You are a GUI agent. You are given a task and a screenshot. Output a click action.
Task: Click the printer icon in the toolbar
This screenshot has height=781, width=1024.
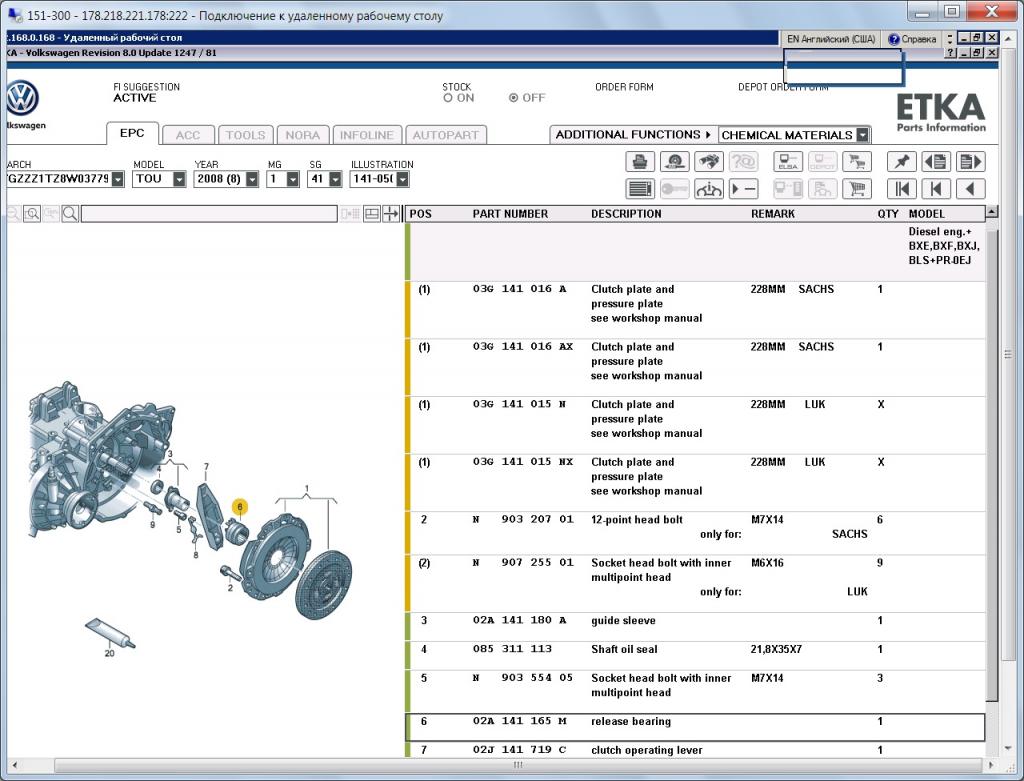coord(640,161)
